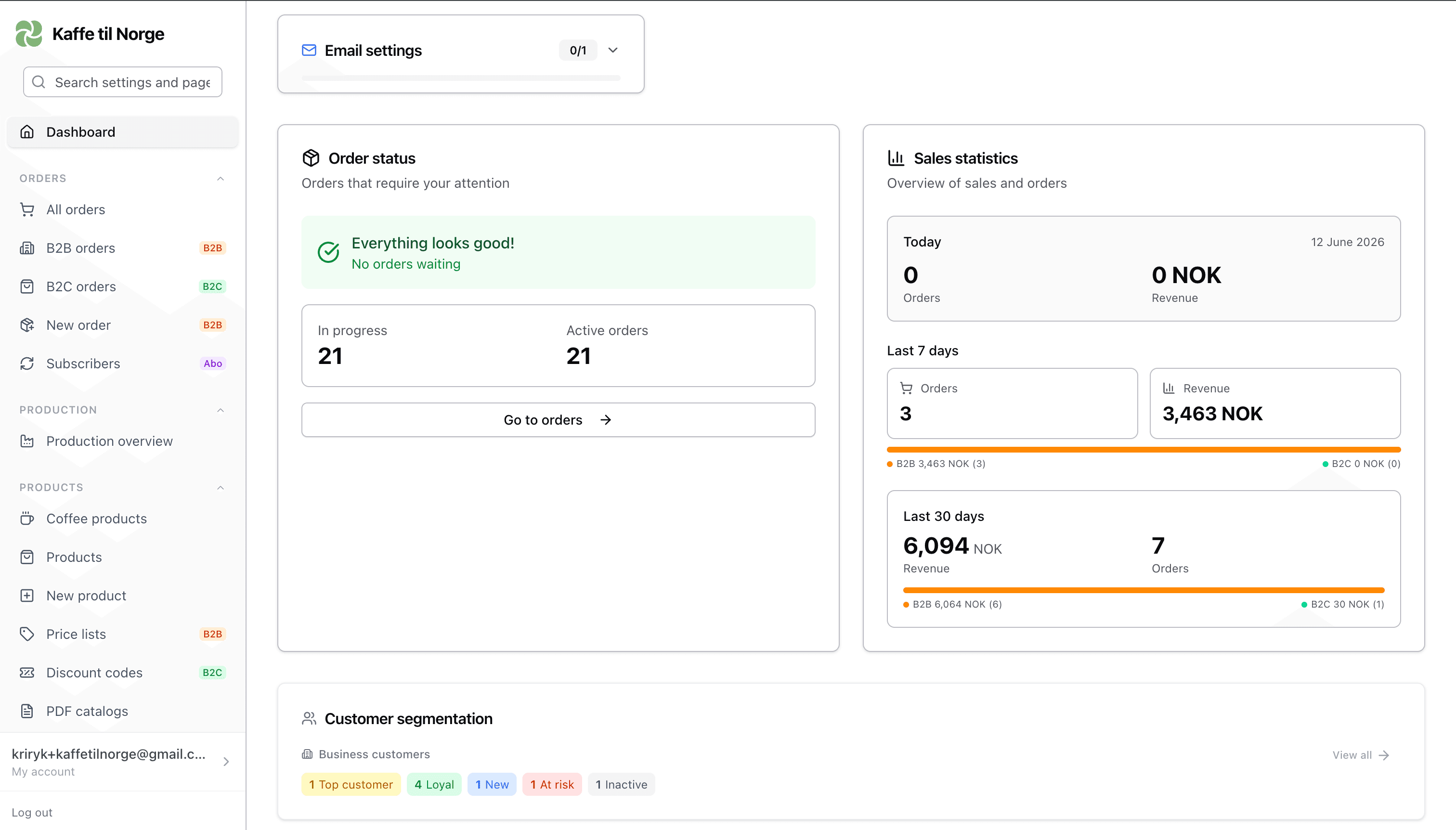This screenshot has width=1456, height=830.
Task: Click the Email settings progress bar
Action: (x=461, y=78)
